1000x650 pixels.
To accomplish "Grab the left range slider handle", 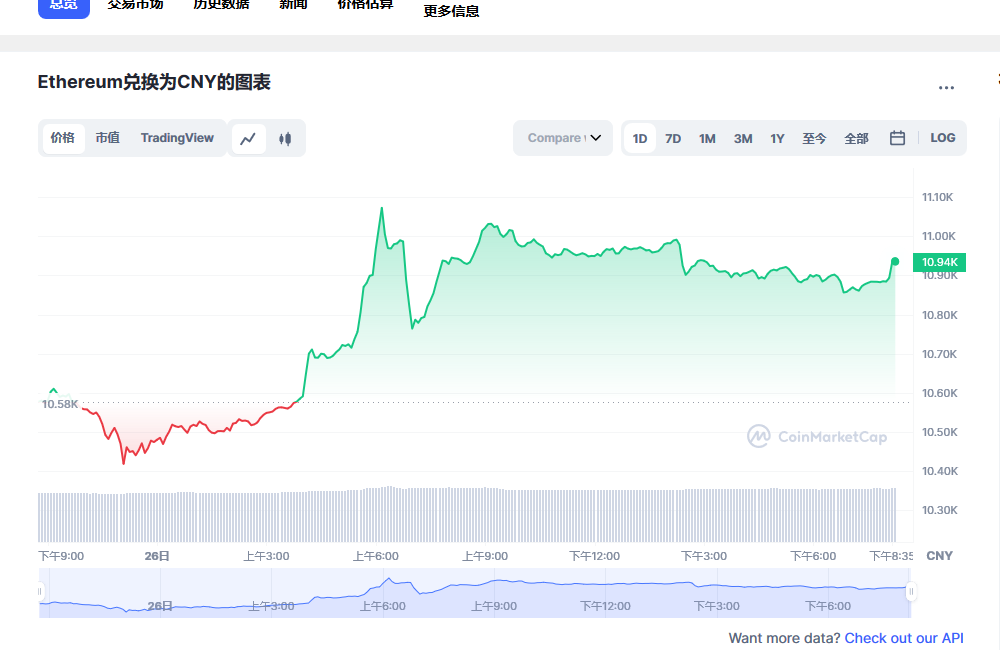I will 40,591.
